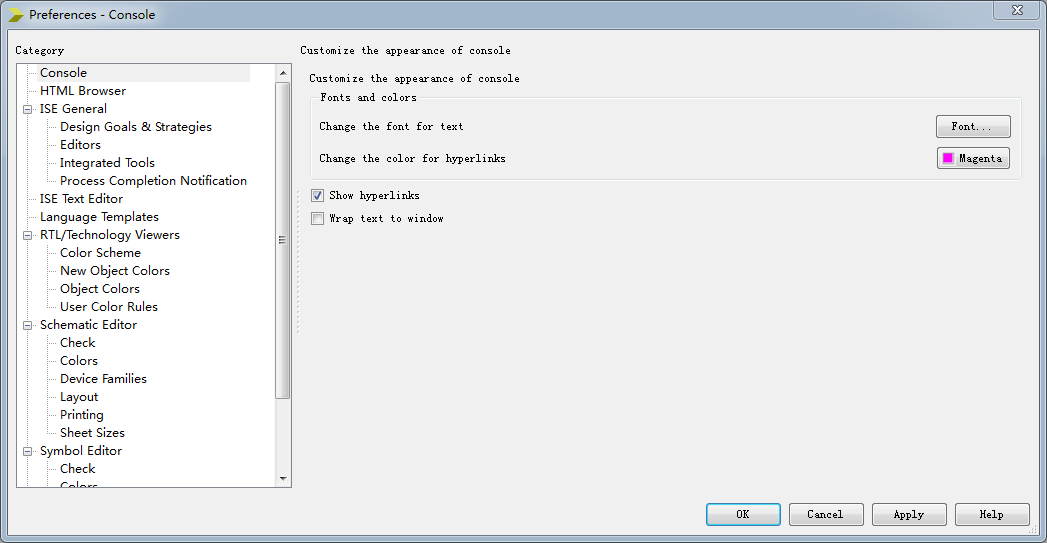Select HTML Browser category

coord(83,91)
